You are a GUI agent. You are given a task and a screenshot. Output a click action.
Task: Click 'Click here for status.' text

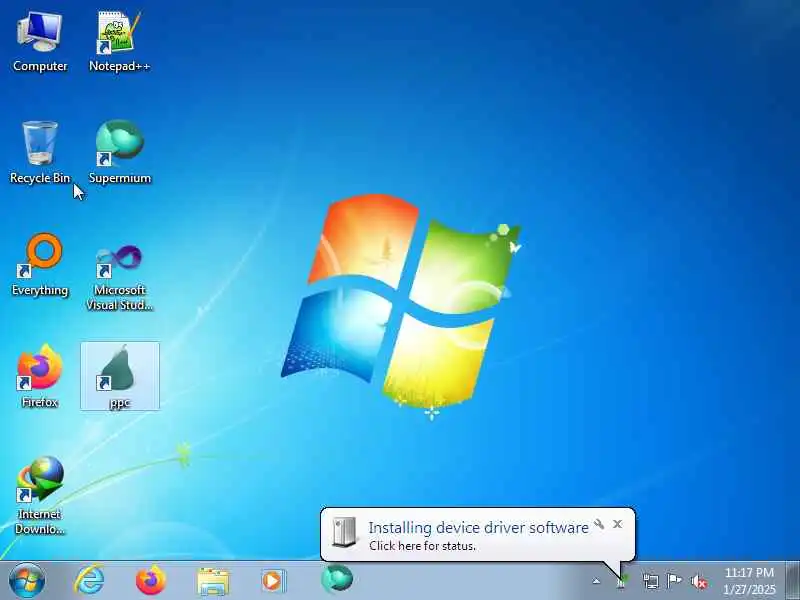(422, 546)
